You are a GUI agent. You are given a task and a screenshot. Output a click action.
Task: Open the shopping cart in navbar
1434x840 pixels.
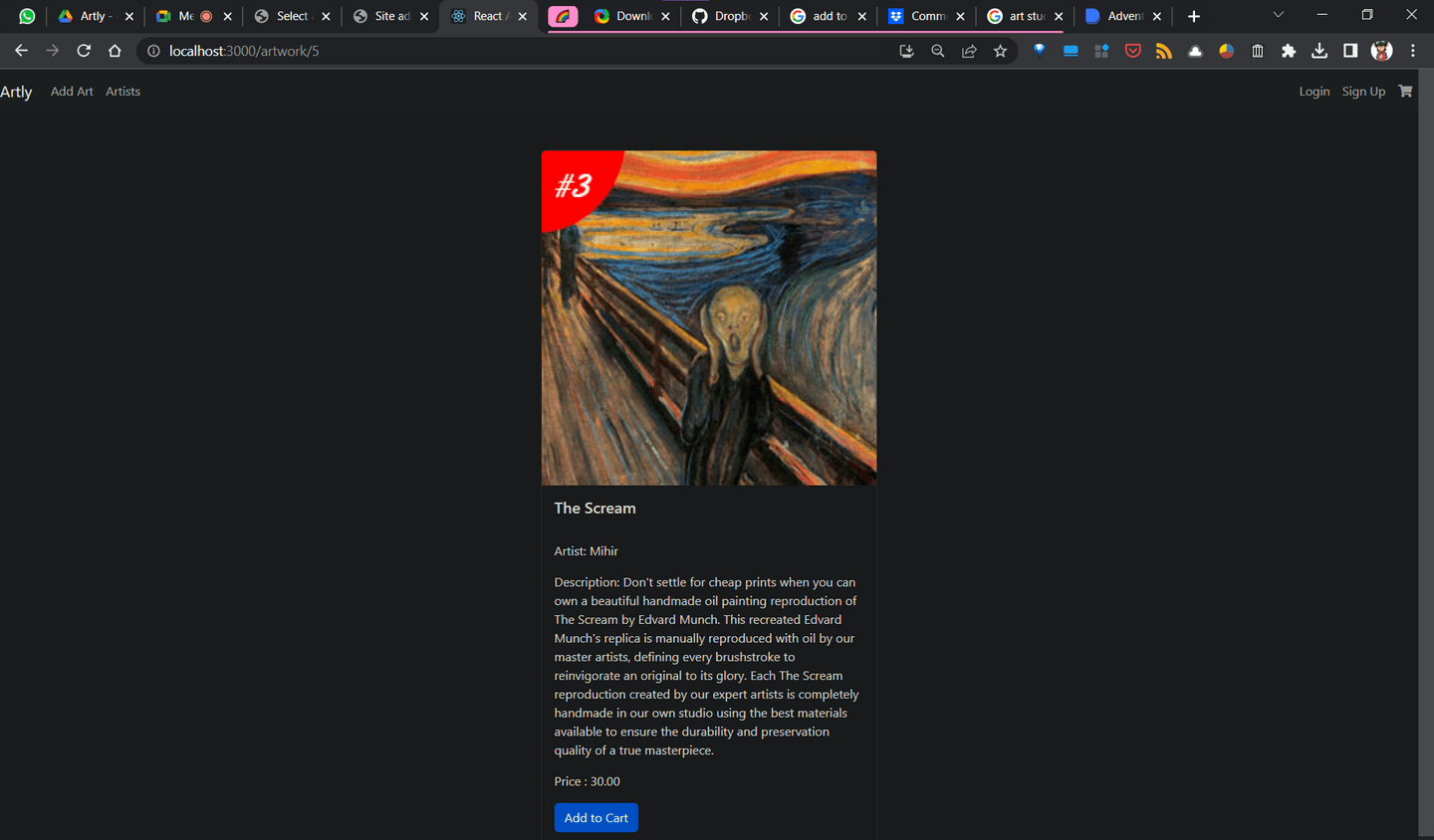tap(1405, 91)
